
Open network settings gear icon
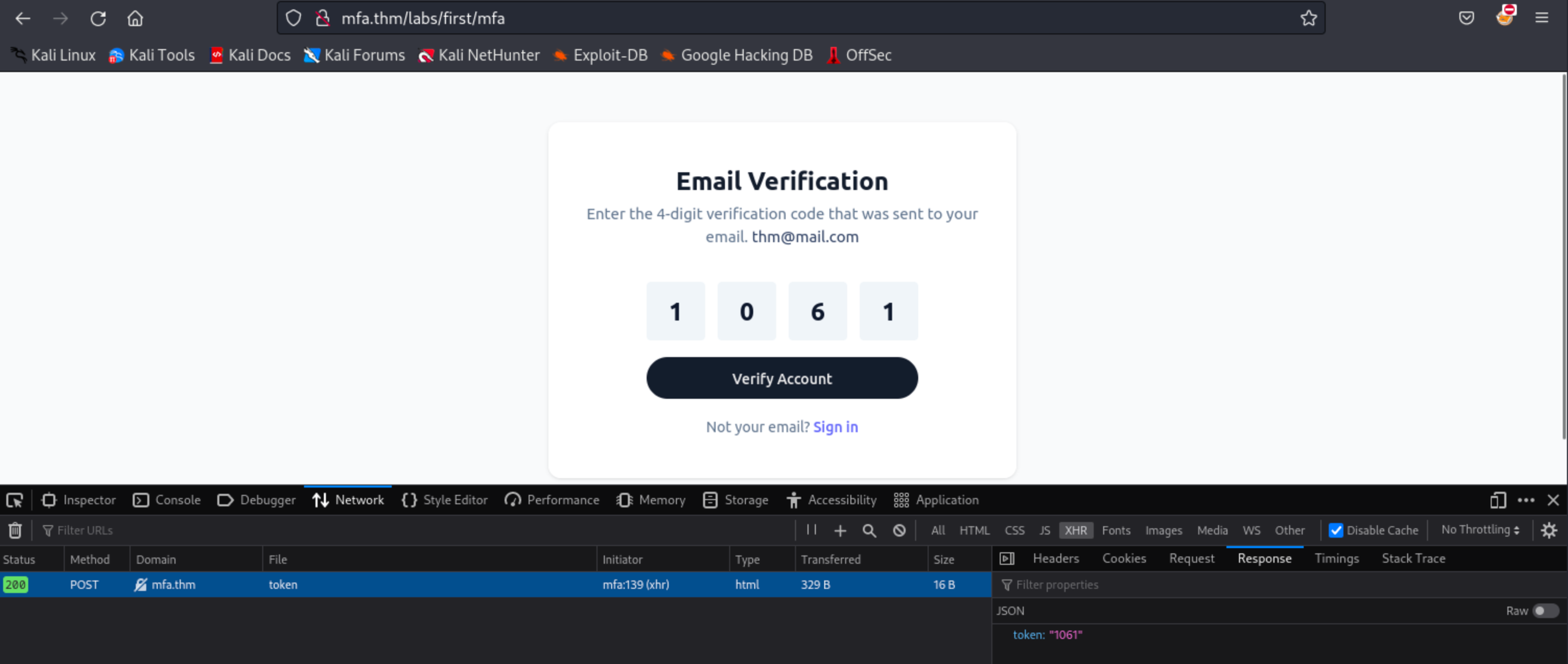pos(1549,530)
